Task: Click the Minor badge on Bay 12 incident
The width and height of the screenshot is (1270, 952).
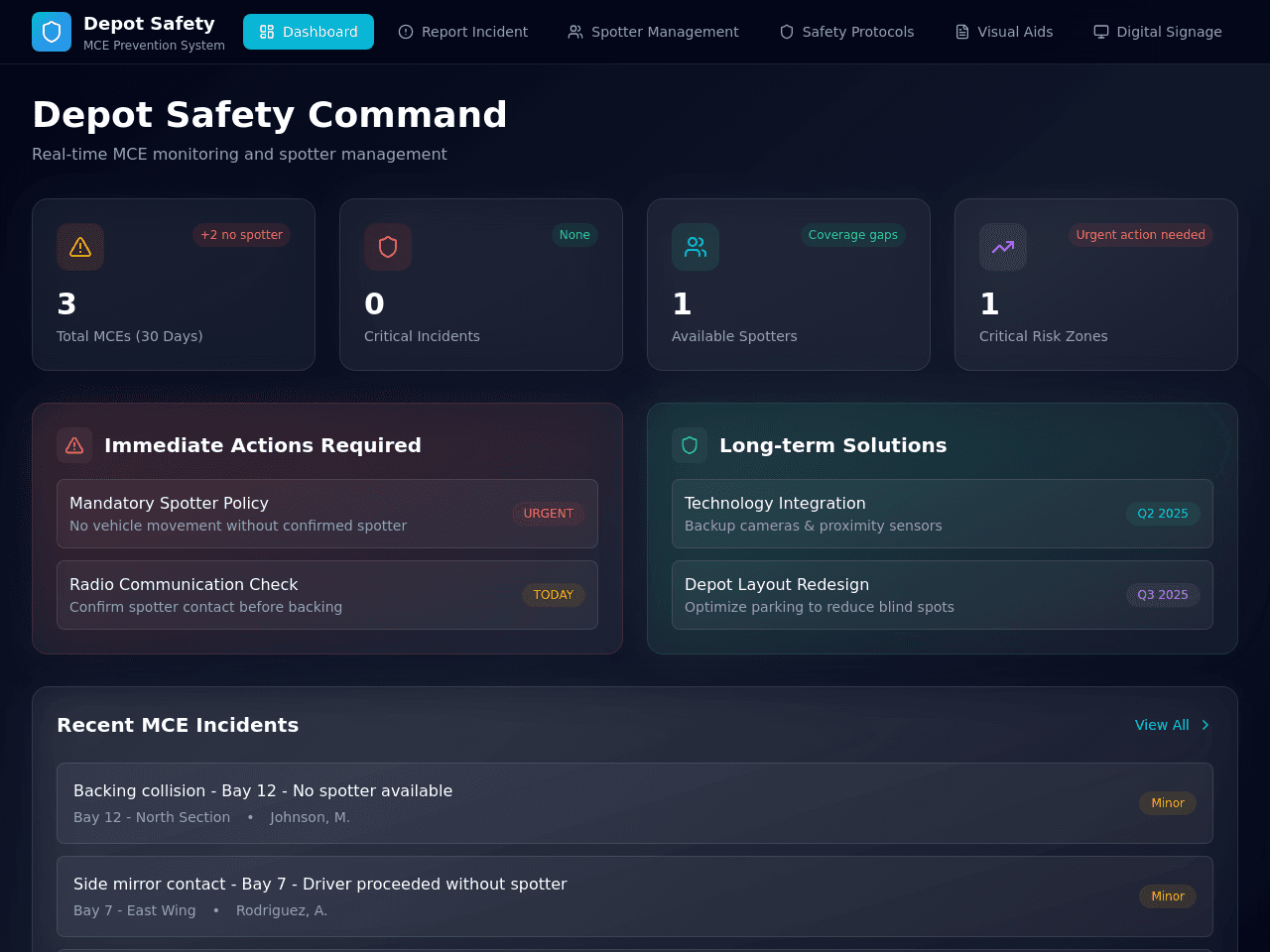Action: 1168,803
